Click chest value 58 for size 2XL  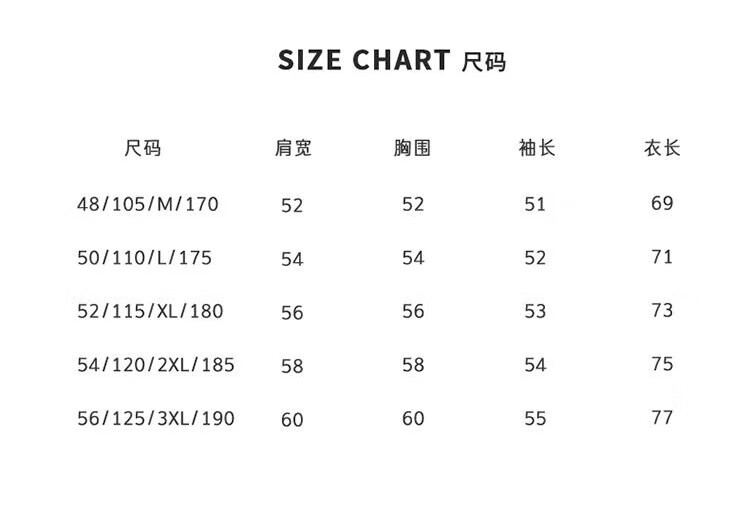[x=413, y=365]
